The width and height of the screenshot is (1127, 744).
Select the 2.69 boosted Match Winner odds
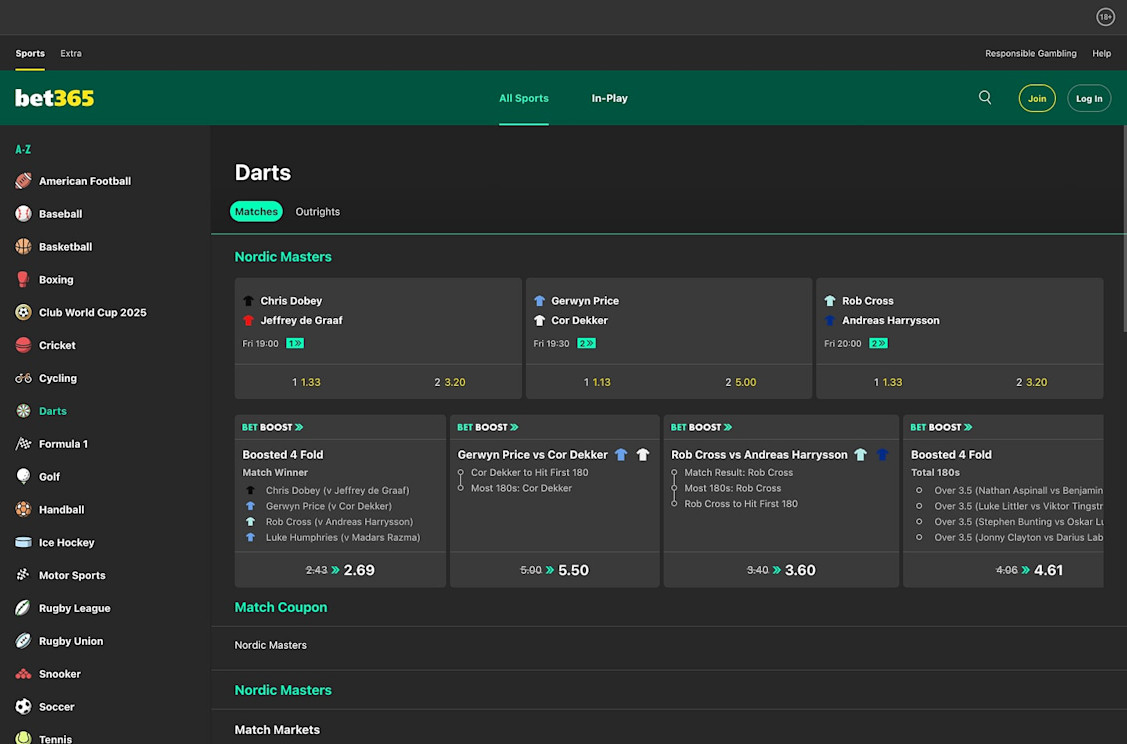(x=340, y=570)
